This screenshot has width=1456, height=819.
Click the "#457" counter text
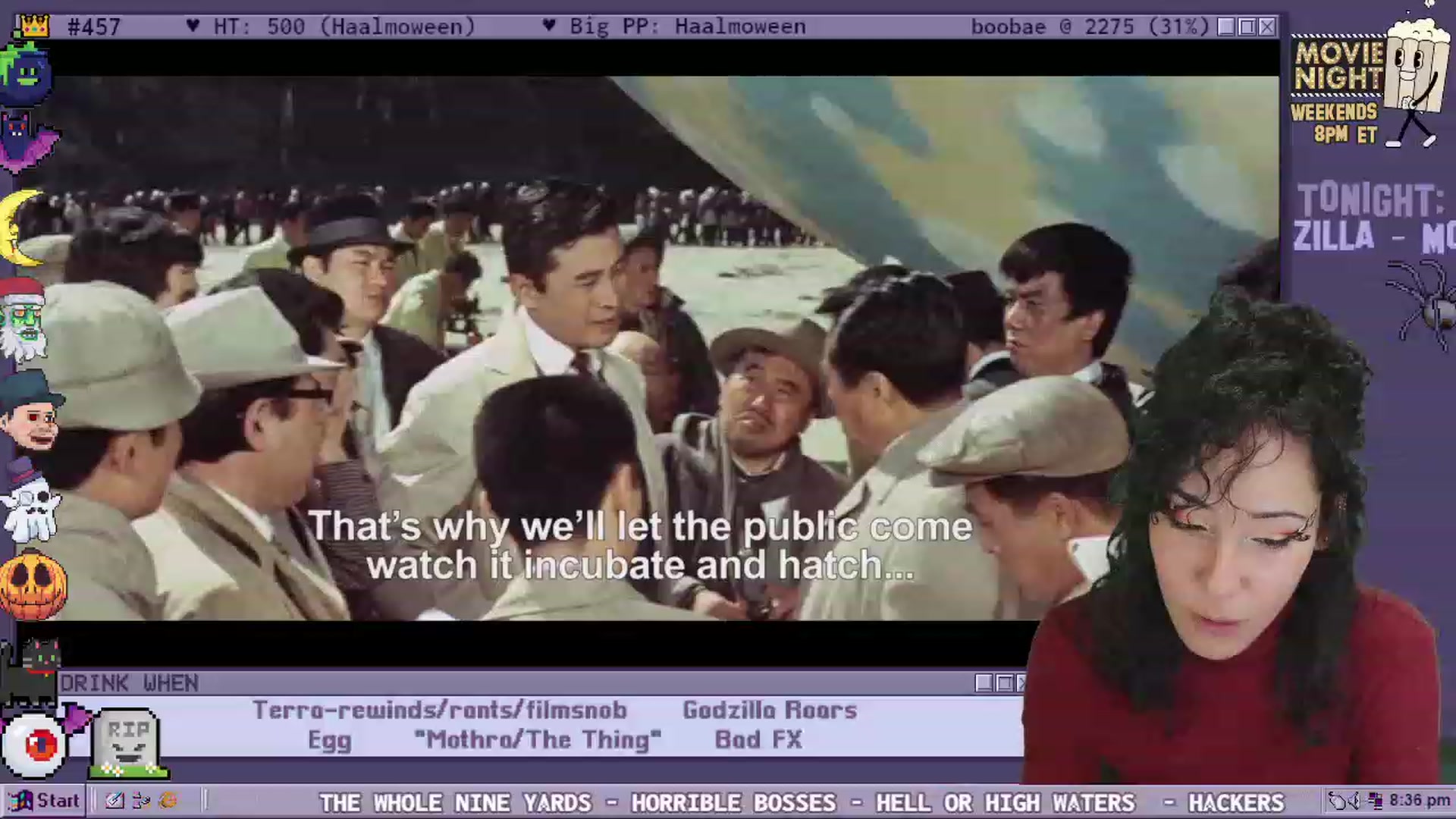(x=94, y=27)
